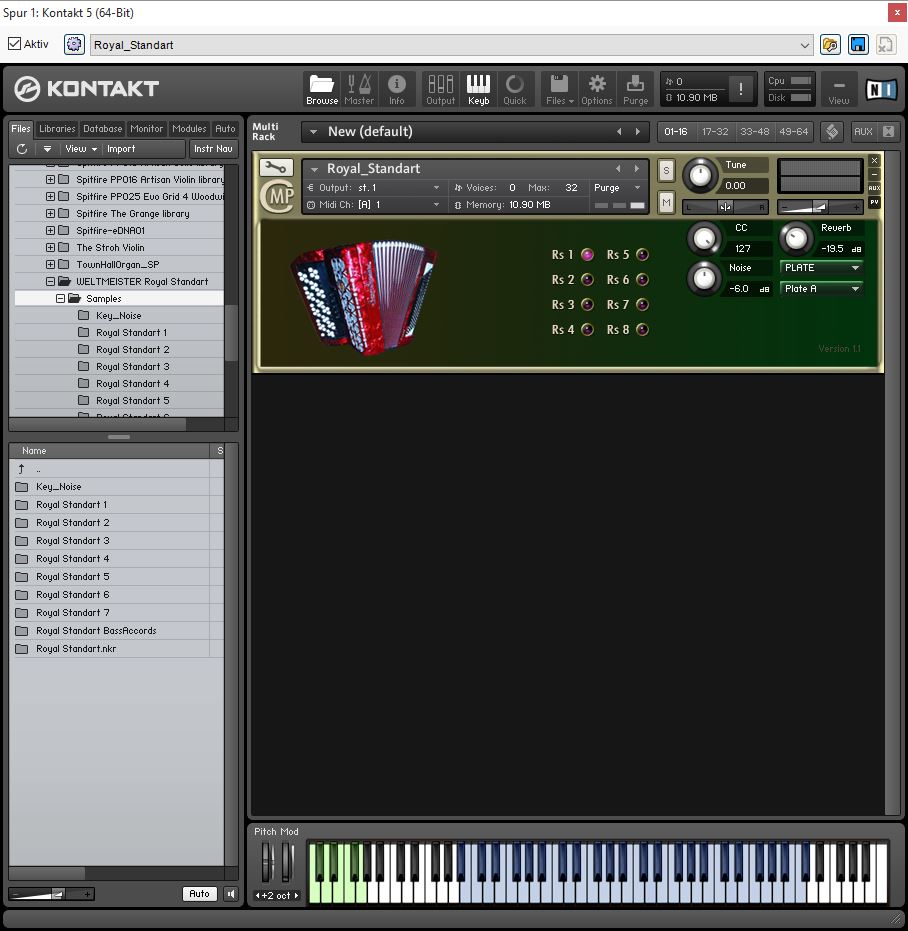Open the Master editor metronome icon

(359, 90)
